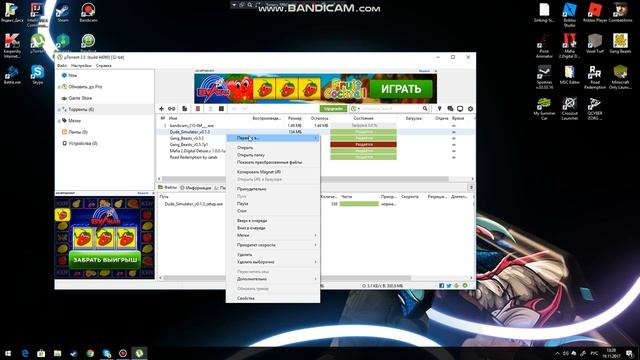Open the Roblox Studio desktop icon
640x360 pixels.
coord(569,14)
